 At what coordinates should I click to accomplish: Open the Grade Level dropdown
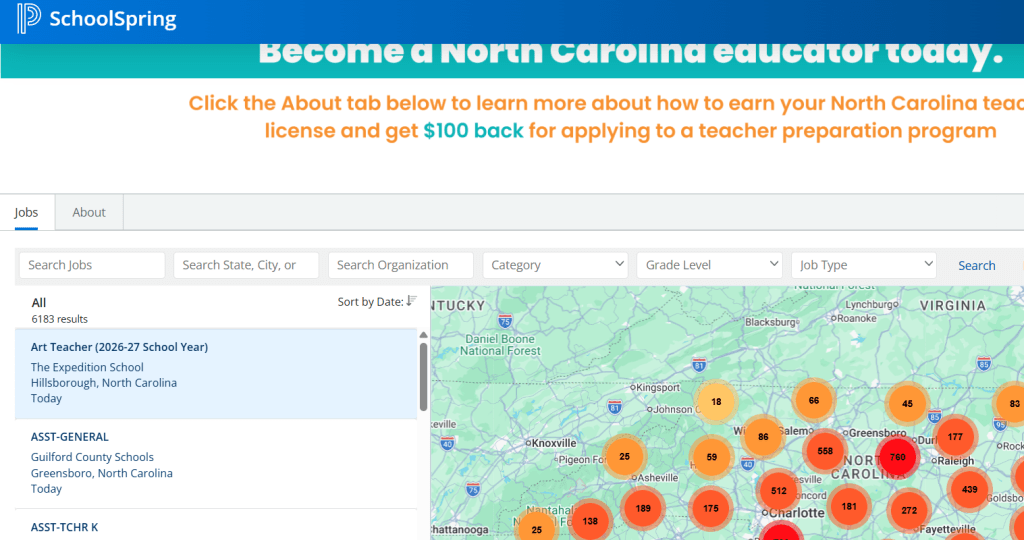pos(711,265)
